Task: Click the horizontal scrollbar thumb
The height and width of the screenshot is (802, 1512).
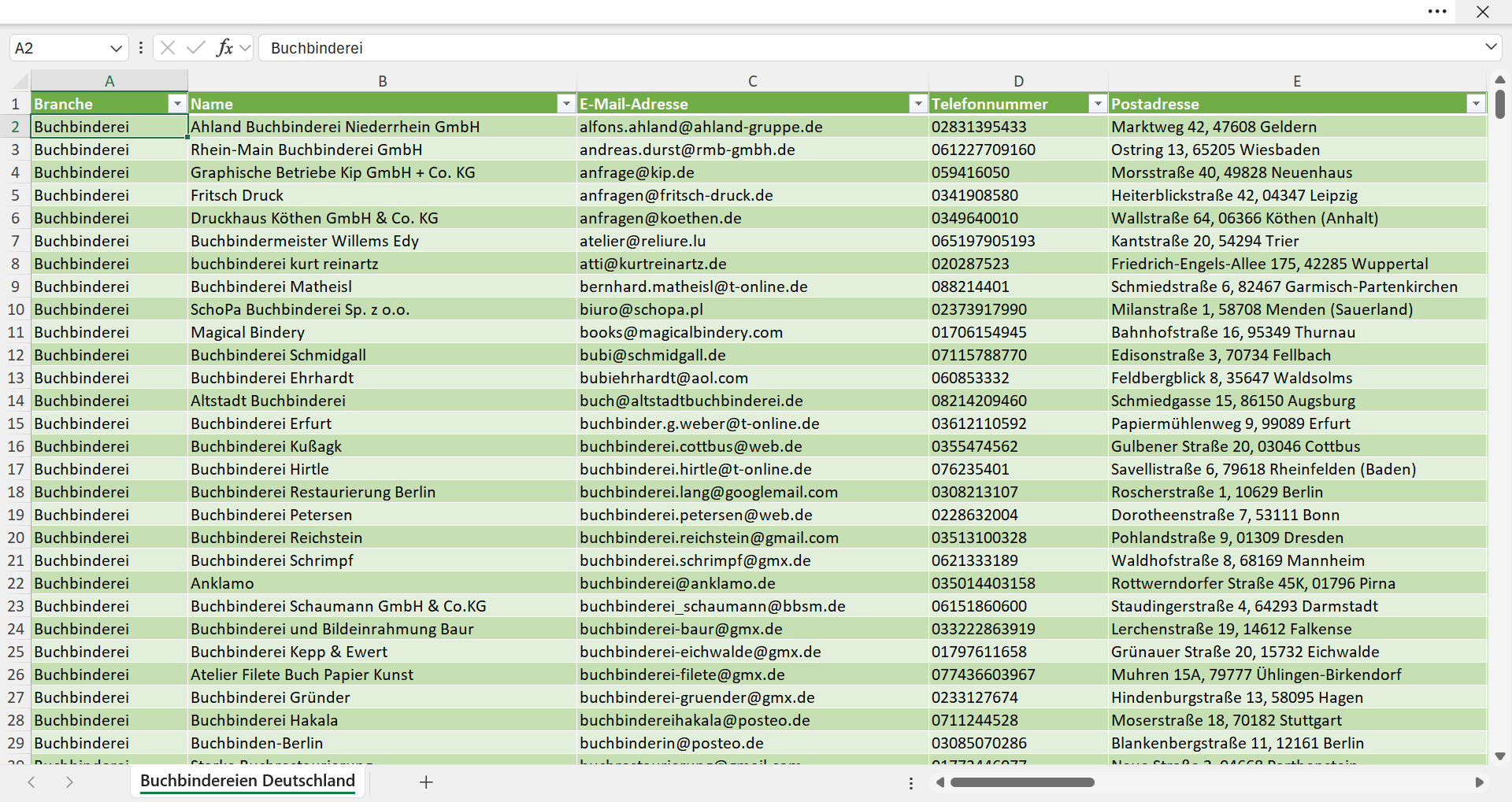Action: pyautogui.click(x=1022, y=782)
